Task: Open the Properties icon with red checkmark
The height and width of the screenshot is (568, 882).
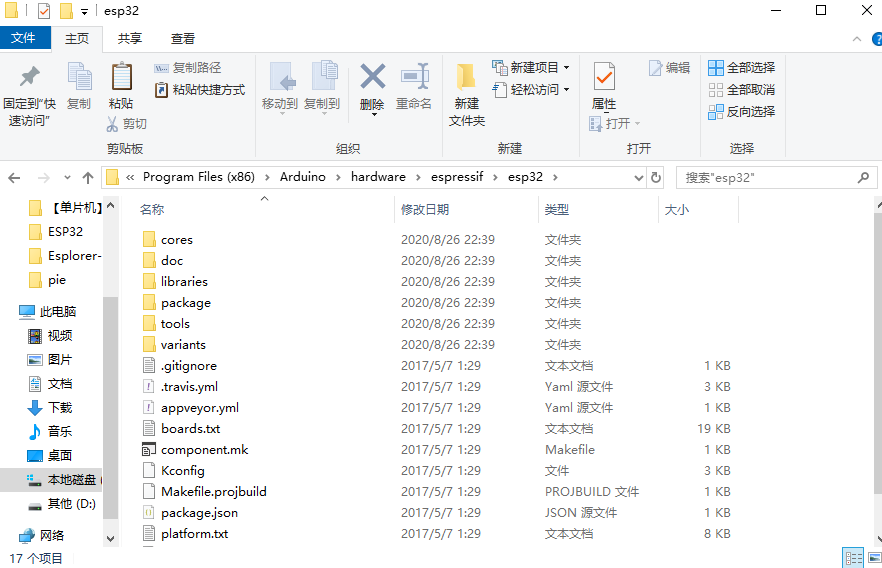Action: point(604,78)
